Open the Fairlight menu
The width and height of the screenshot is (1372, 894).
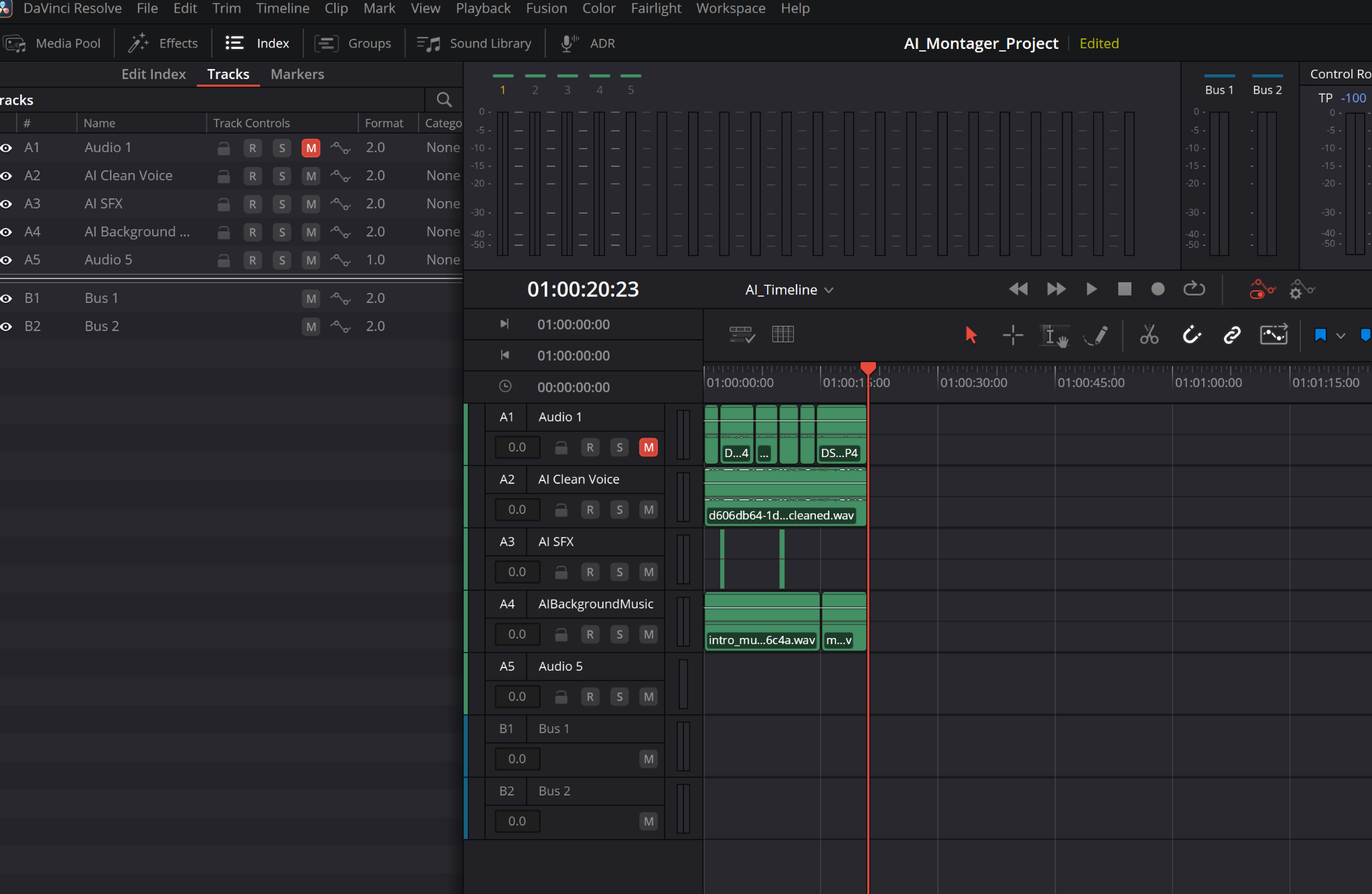[x=656, y=9]
